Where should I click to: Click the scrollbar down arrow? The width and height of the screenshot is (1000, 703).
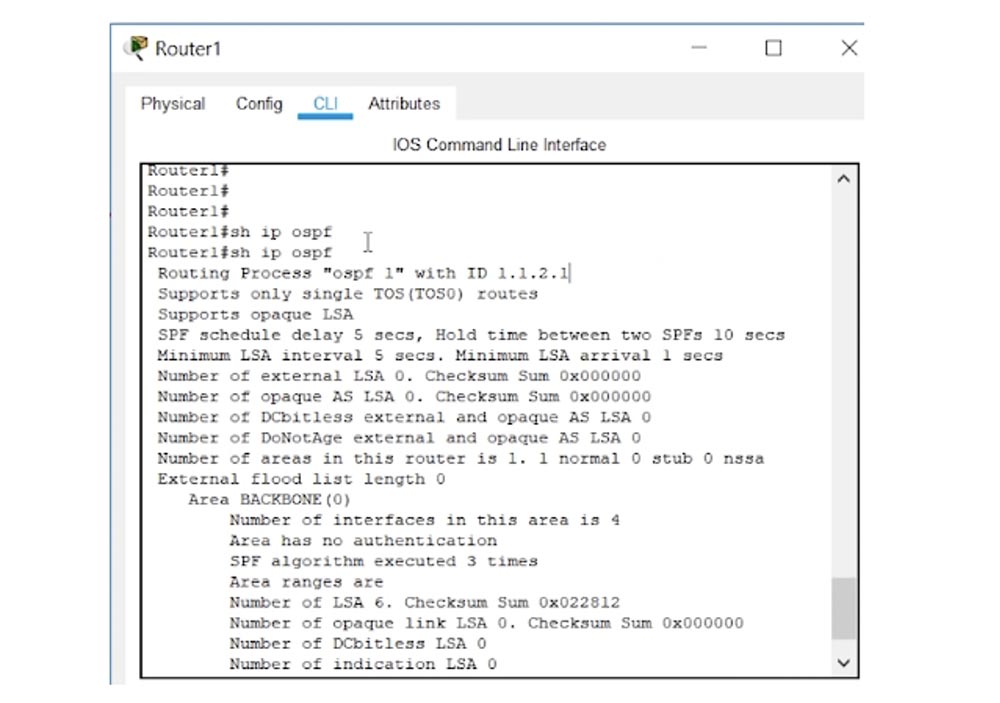tap(843, 662)
